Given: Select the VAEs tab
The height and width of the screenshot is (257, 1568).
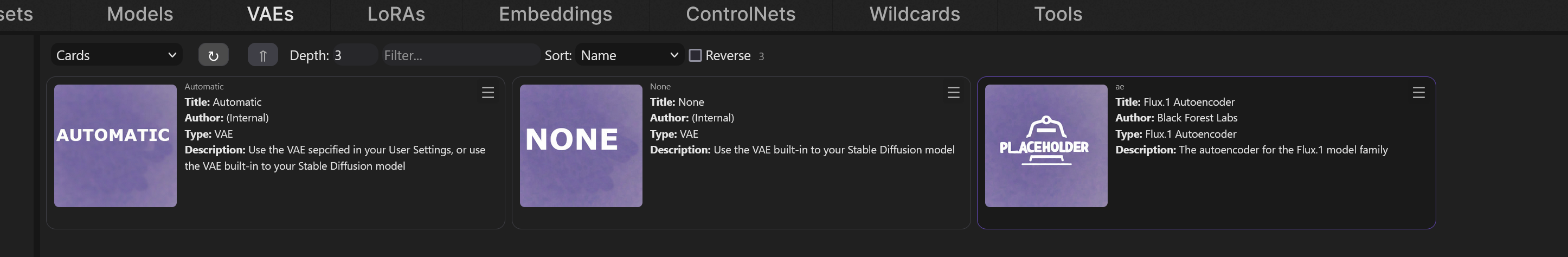Looking at the screenshot, I should (270, 14).
